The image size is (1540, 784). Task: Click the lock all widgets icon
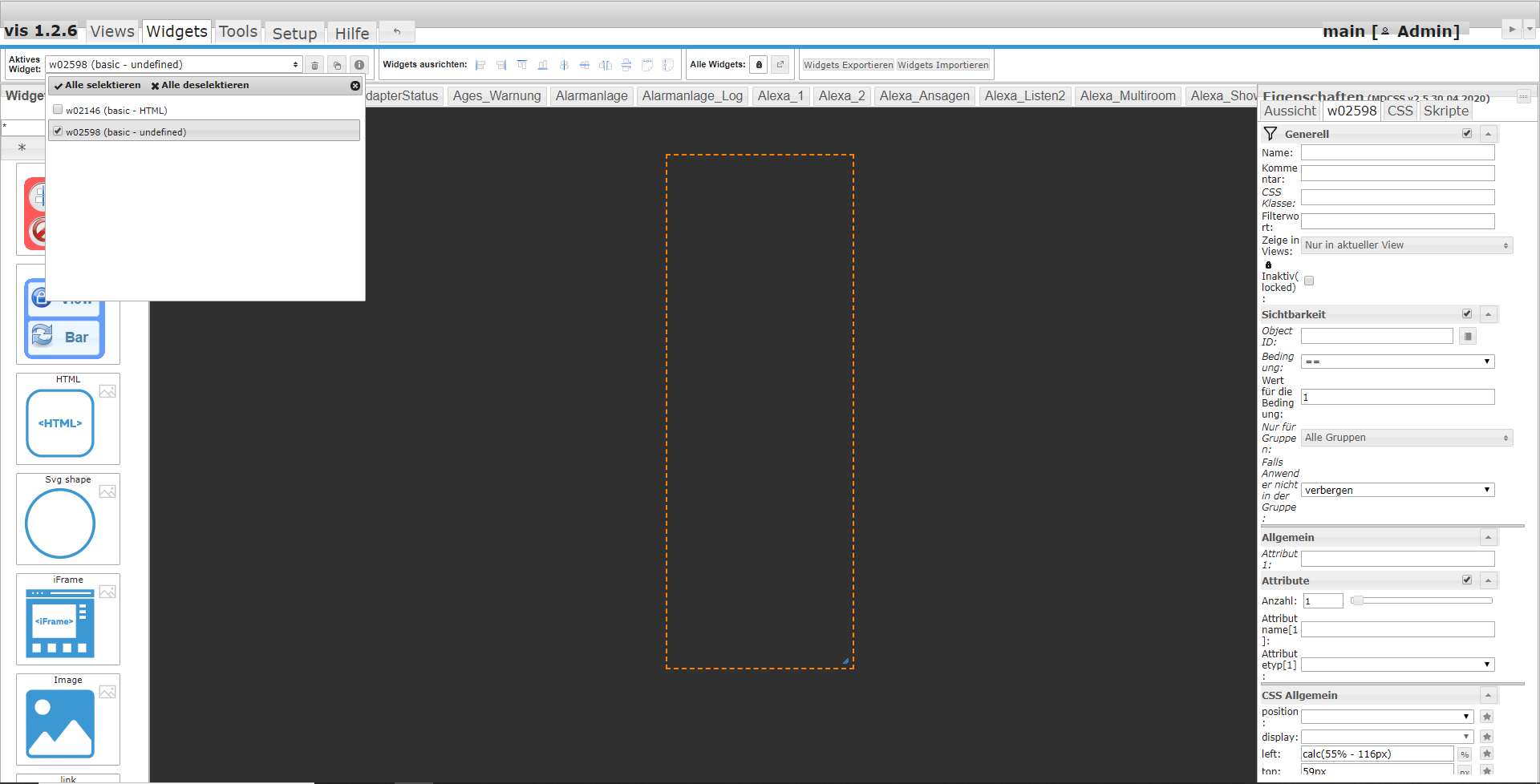pyautogui.click(x=759, y=65)
